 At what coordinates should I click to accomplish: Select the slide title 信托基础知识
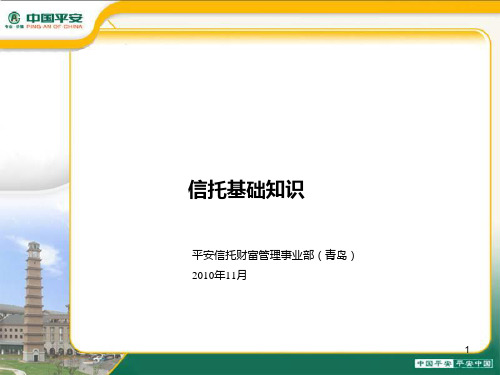246,189
